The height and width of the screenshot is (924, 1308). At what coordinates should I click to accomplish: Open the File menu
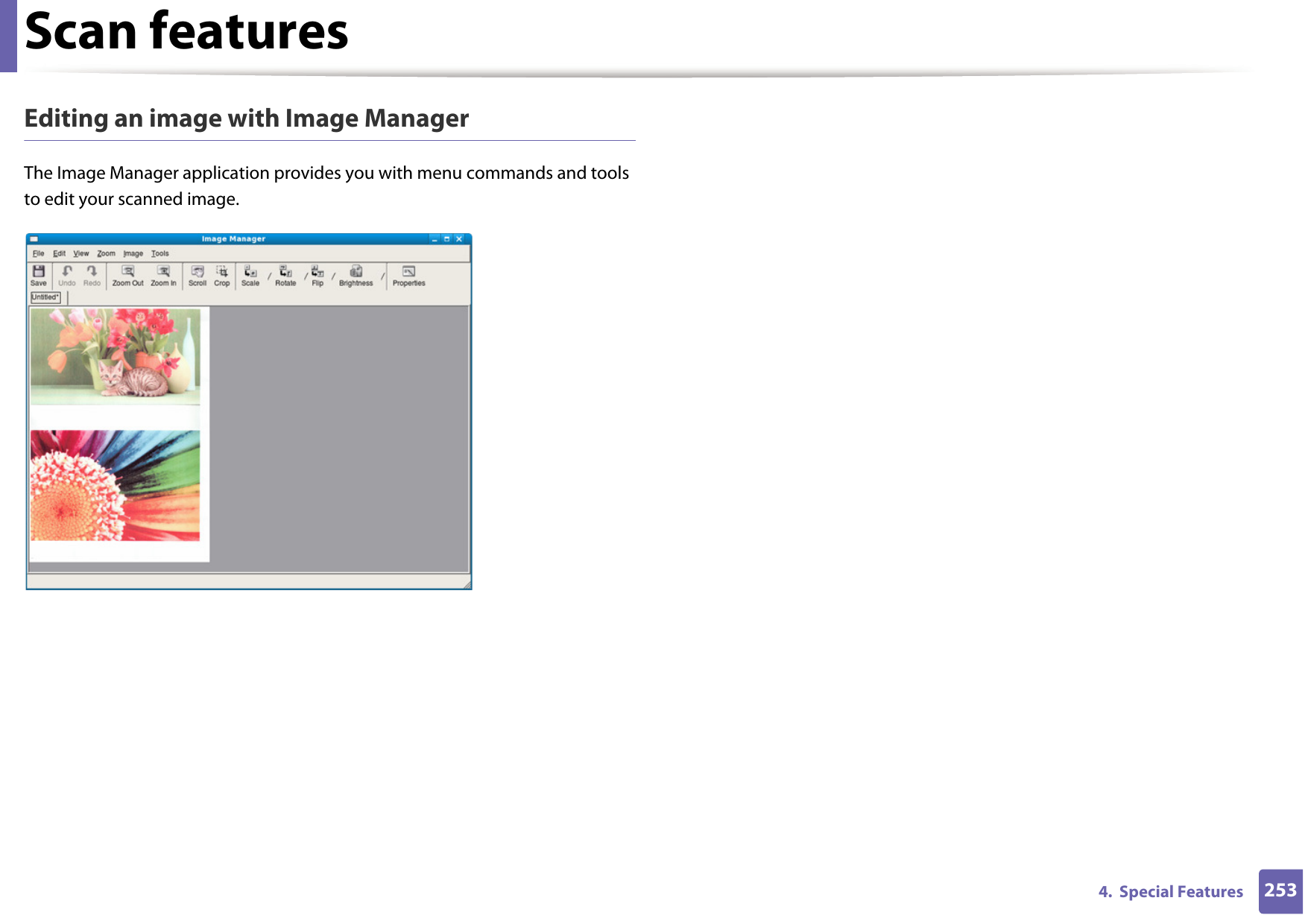click(39, 253)
